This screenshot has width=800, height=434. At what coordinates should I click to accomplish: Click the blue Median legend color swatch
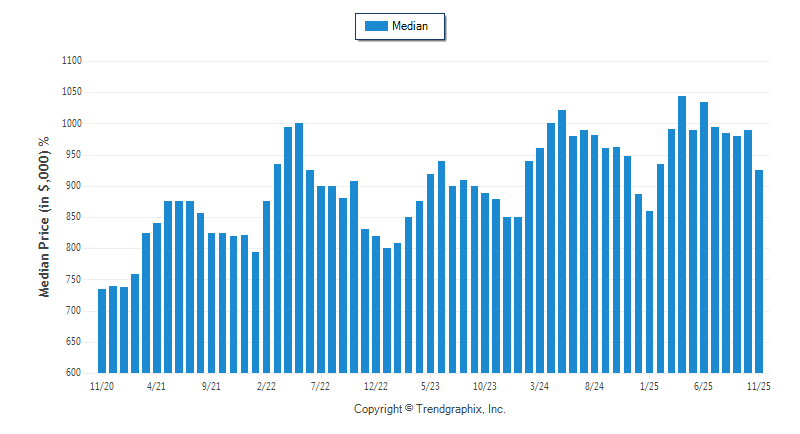(x=376, y=26)
